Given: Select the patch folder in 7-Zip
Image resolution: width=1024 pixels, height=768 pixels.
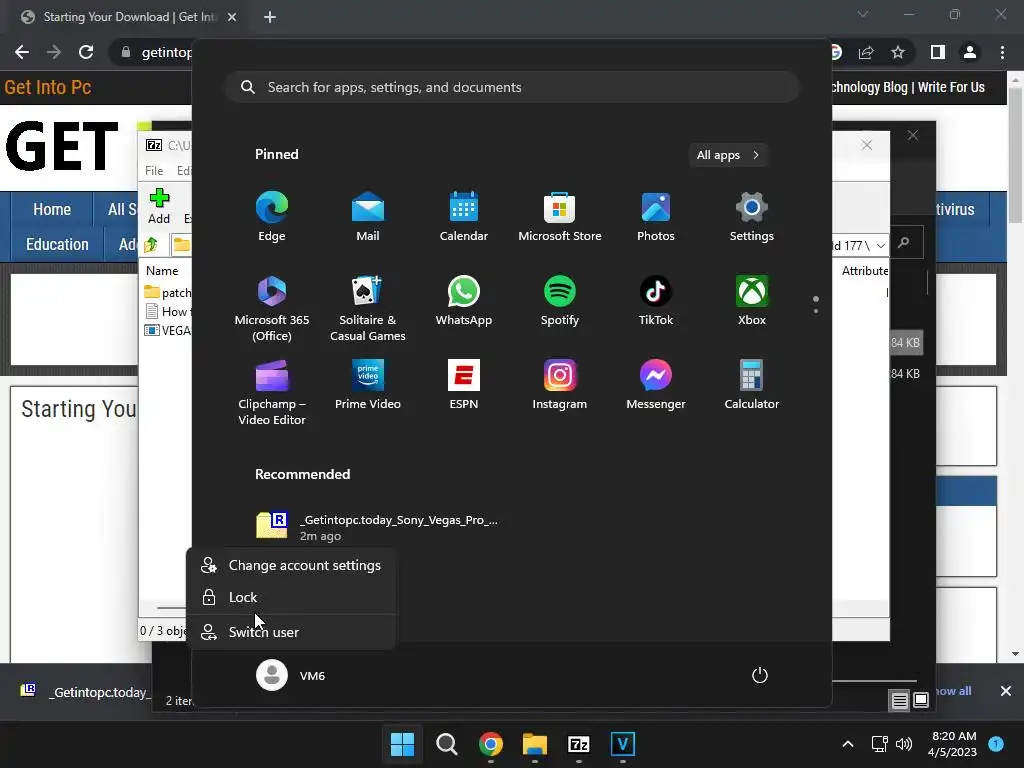Looking at the screenshot, I should point(168,293).
